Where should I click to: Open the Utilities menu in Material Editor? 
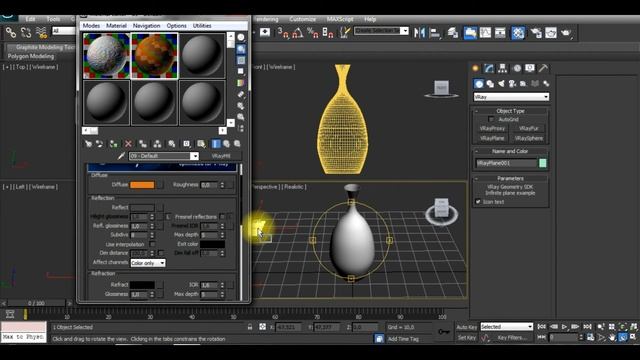(x=202, y=26)
